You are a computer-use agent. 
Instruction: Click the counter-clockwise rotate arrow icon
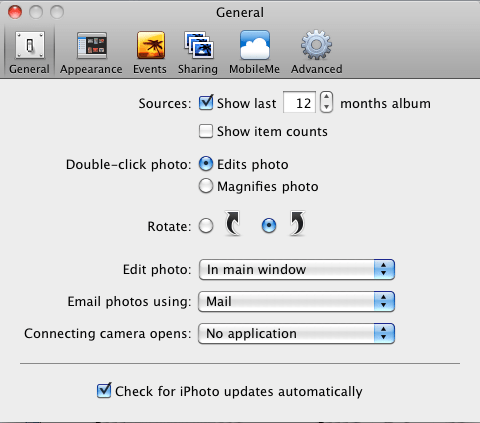233,223
